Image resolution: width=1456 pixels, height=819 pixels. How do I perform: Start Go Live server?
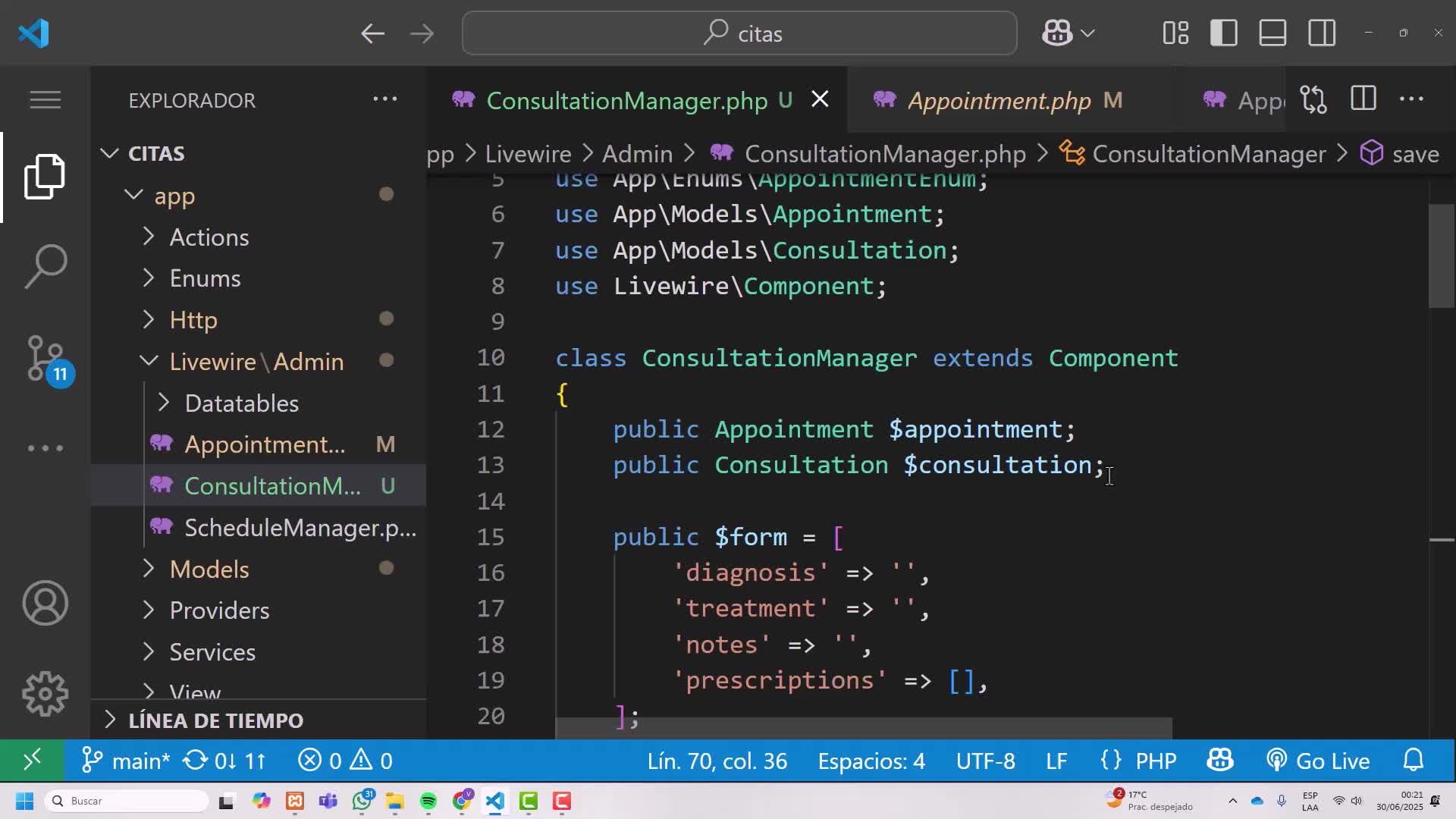click(x=1318, y=761)
